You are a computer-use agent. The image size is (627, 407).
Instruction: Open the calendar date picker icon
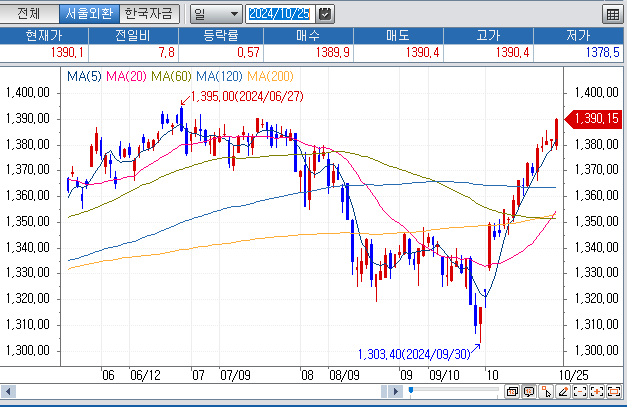point(325,14)
